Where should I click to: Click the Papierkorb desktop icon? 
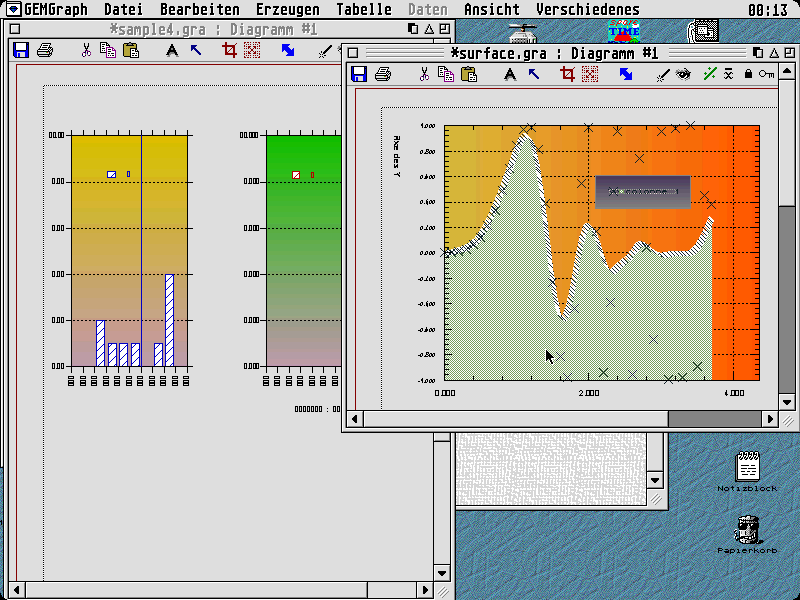[x=747, y=530]
